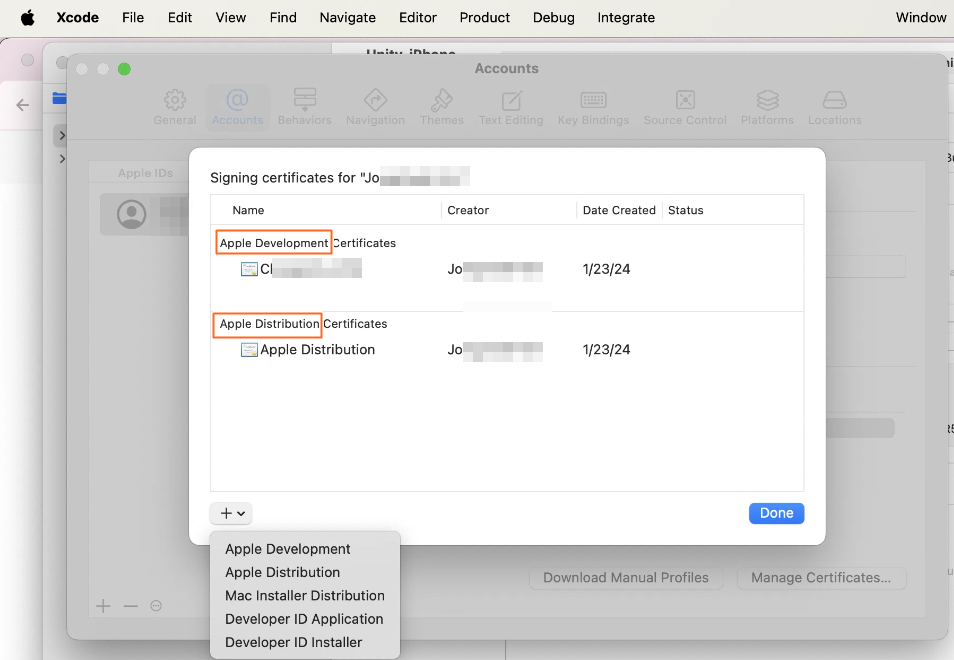Open Navigation settings tab

pyautogui.click(x=375, y=108)
